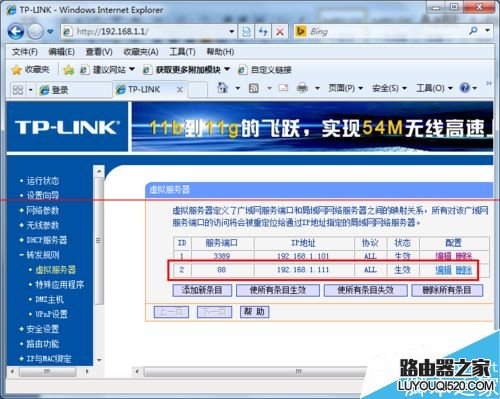The width and height of the screenshot is (500, 399).
Task: Click the Refresh arrows icon
Action: click(x=263, y=32)
